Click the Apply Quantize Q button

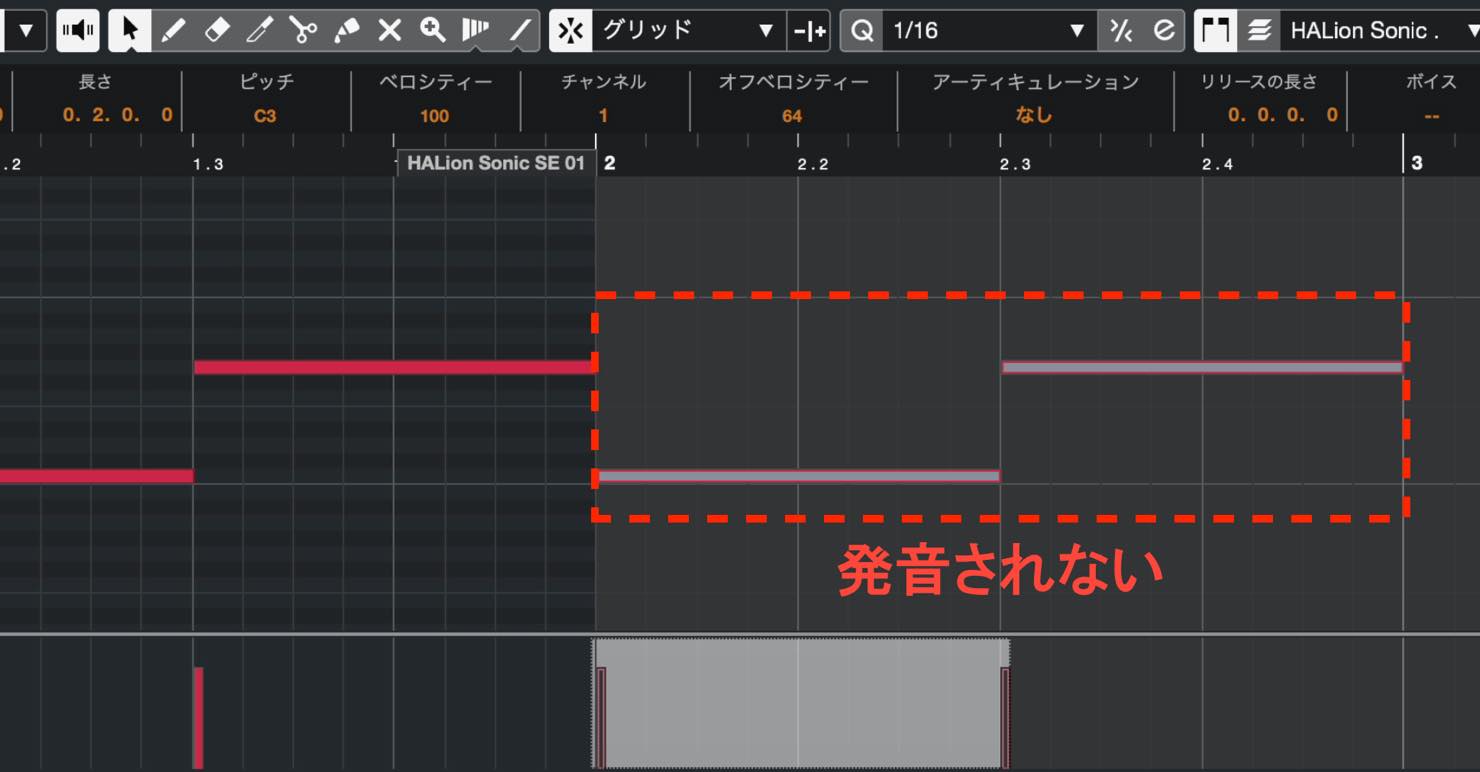pyautogui.click(x=862, y=31)
